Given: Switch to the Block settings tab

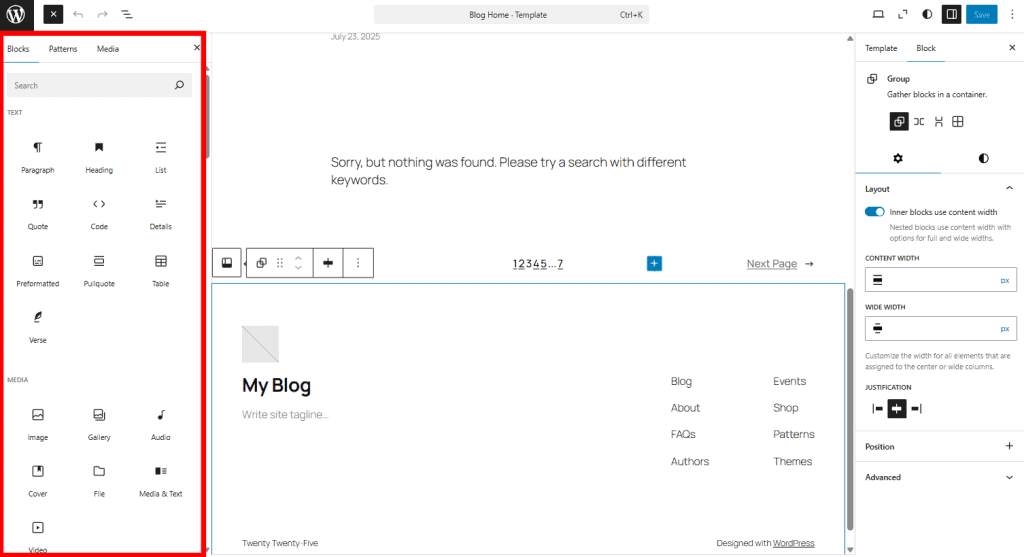Looking at the screenshot, I should (x=926, y=48).
